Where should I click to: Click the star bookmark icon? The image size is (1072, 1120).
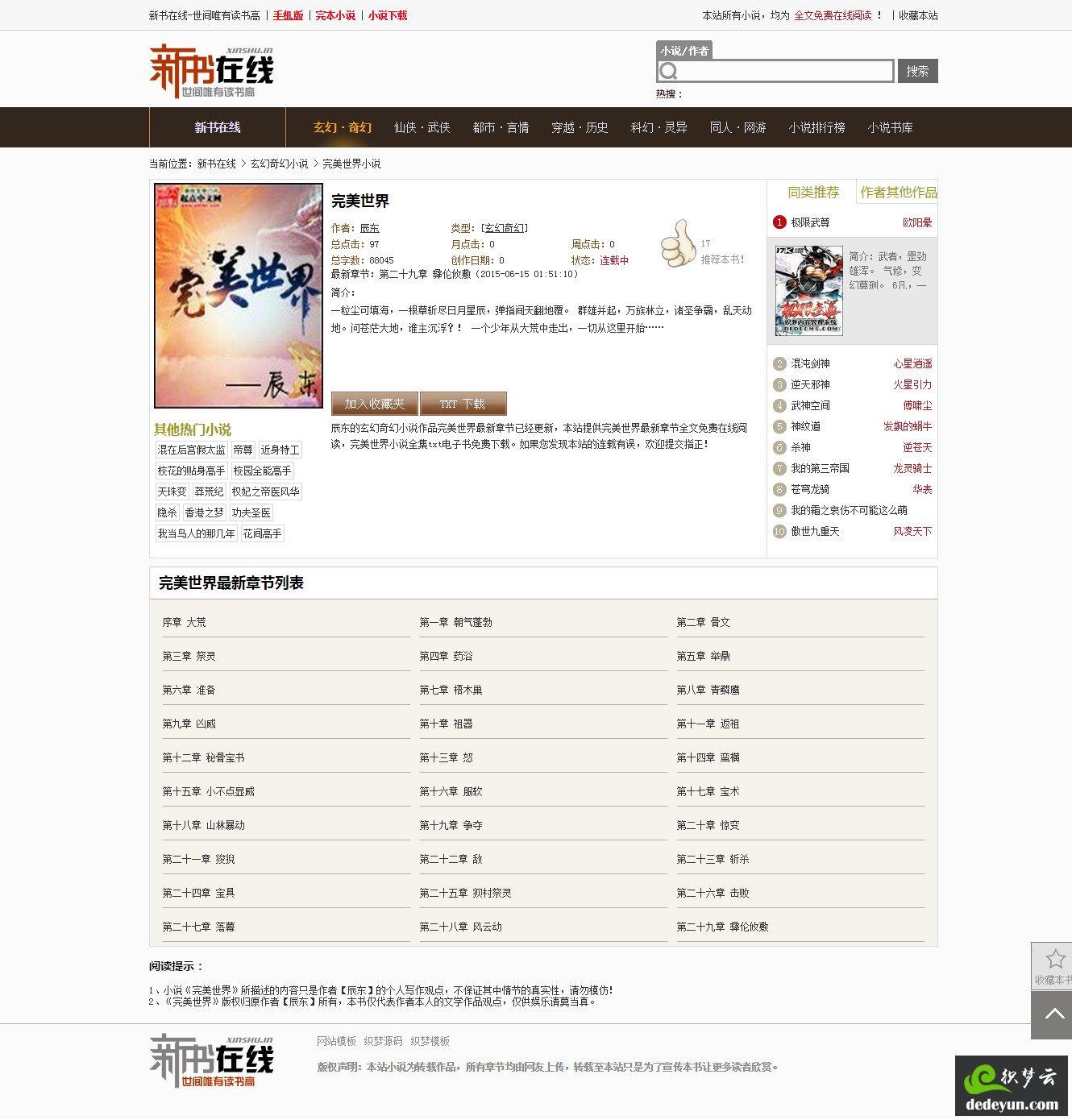click(1055, 959)
